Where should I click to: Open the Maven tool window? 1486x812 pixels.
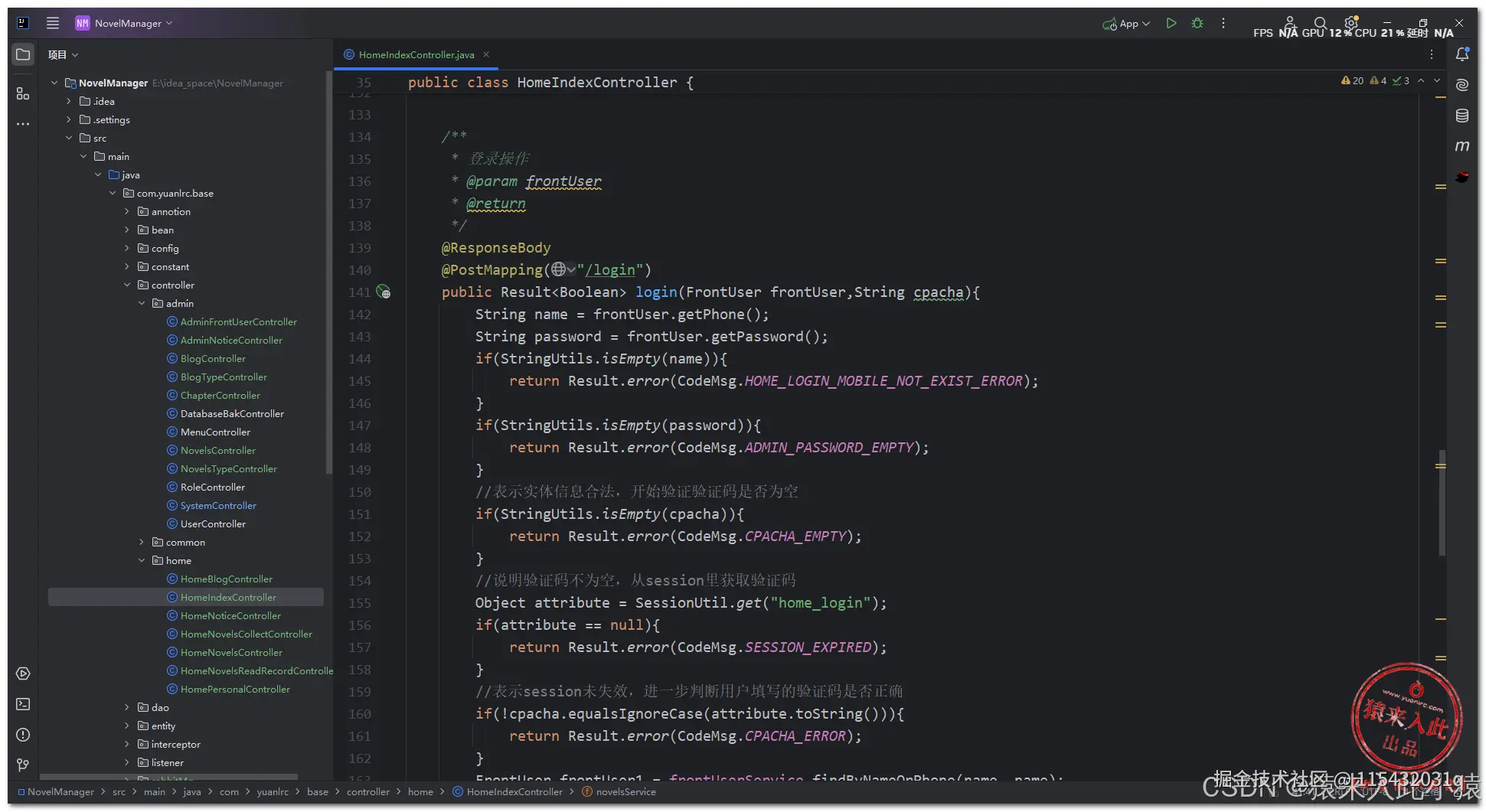(x=1462, y=145)
